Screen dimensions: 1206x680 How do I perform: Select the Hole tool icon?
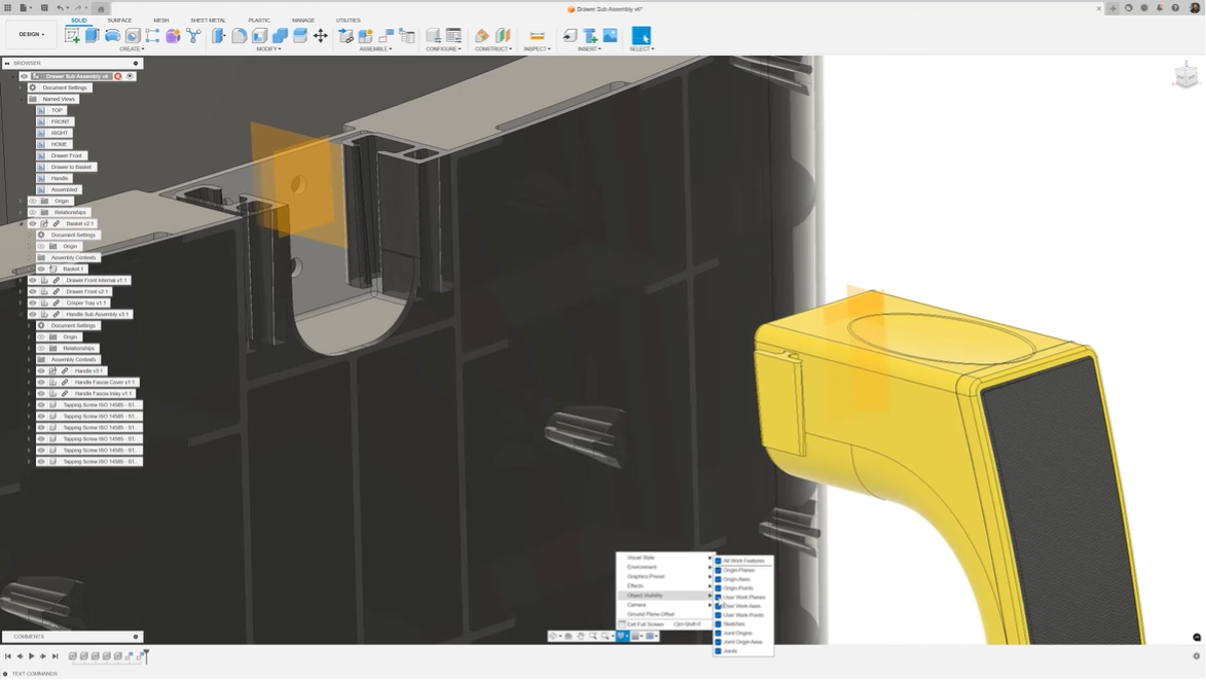click(x=132, y=36)
